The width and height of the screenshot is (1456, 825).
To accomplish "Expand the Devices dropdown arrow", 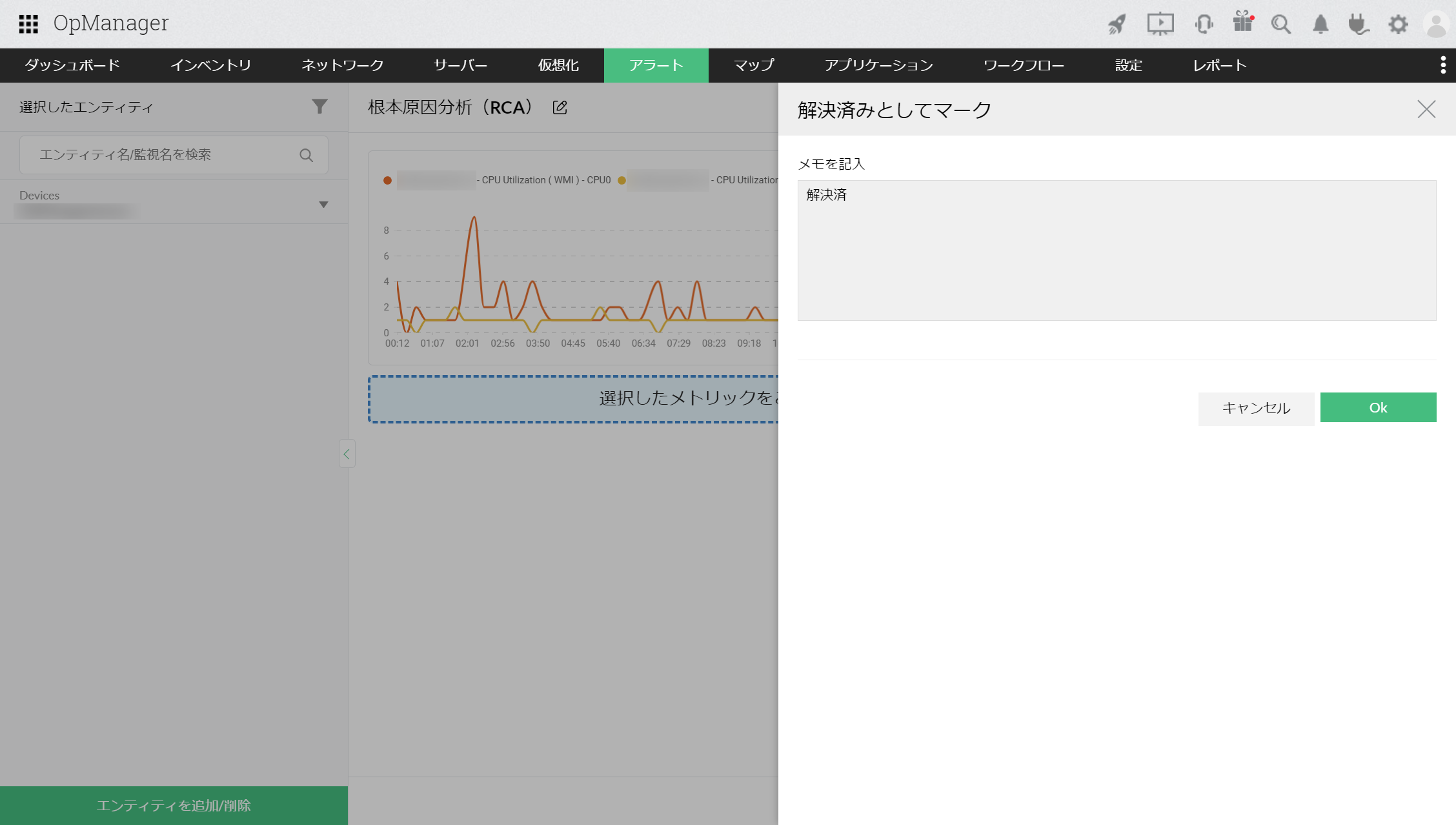I will coord(323,205).
